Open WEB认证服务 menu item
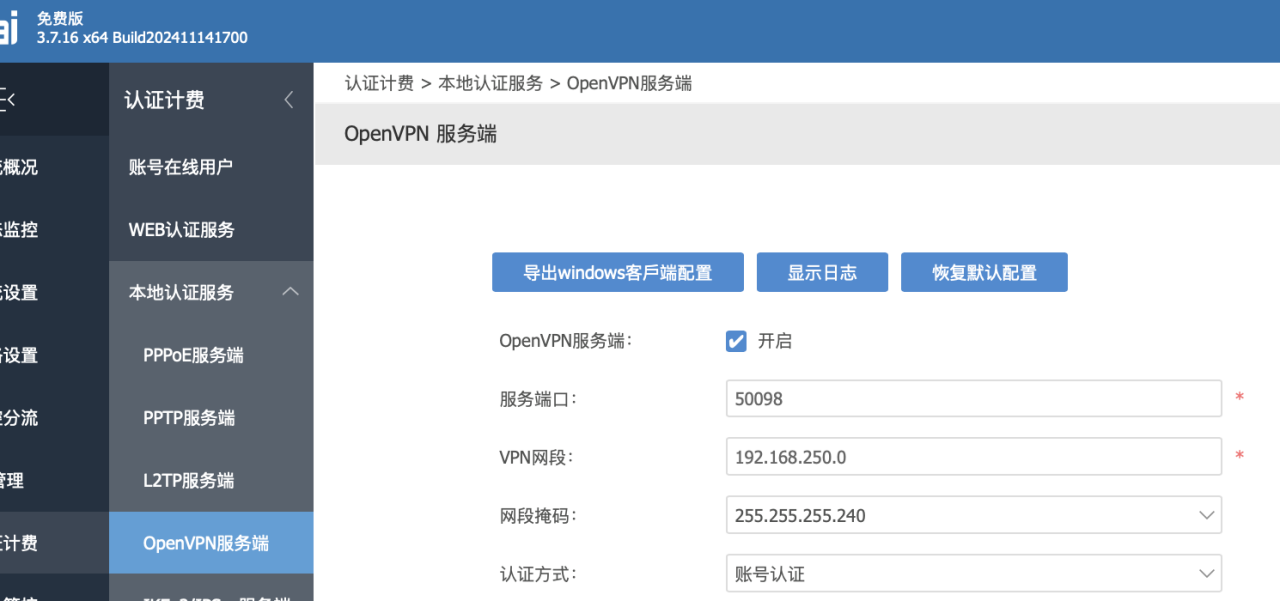The image size is (1280, 601). click(182, 230)
